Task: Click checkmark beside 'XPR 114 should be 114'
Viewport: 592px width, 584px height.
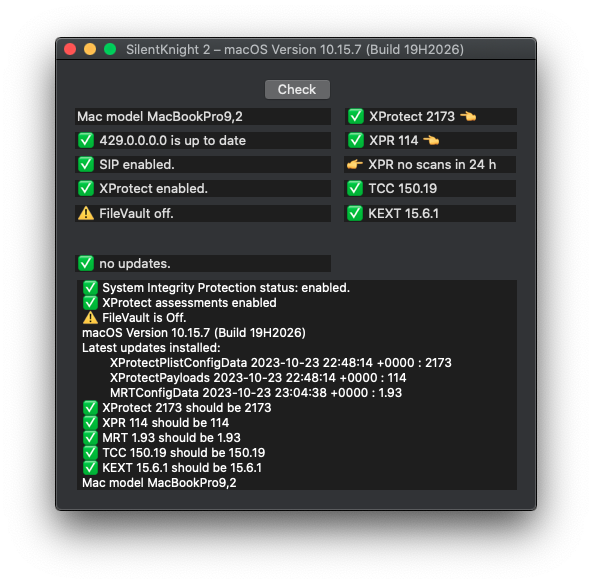Action: point(90,423)
